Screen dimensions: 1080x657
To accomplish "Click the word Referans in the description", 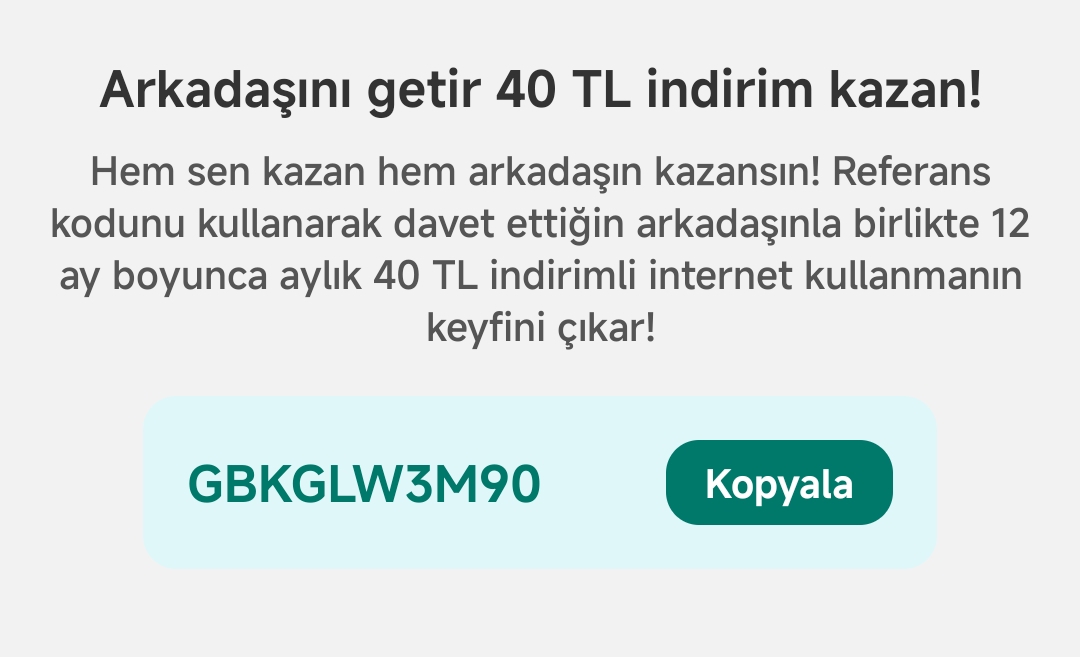I will [x=911, y=172].
